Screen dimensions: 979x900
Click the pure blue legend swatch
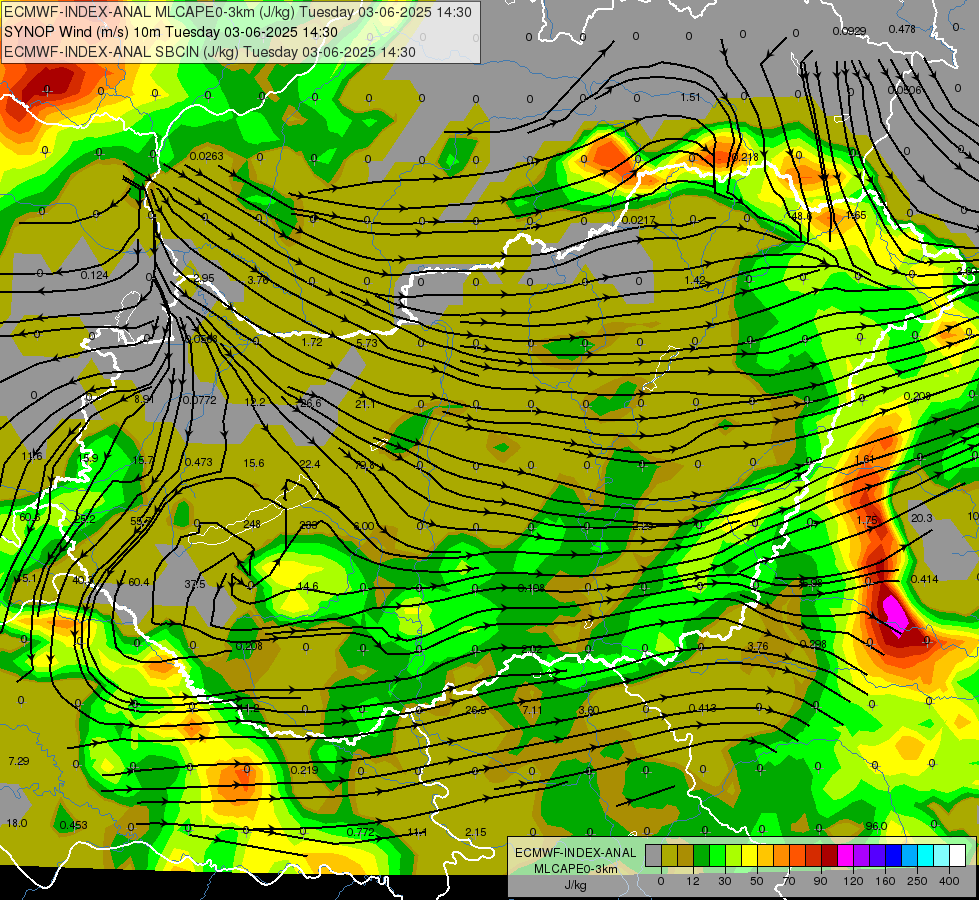click(893, 855)
